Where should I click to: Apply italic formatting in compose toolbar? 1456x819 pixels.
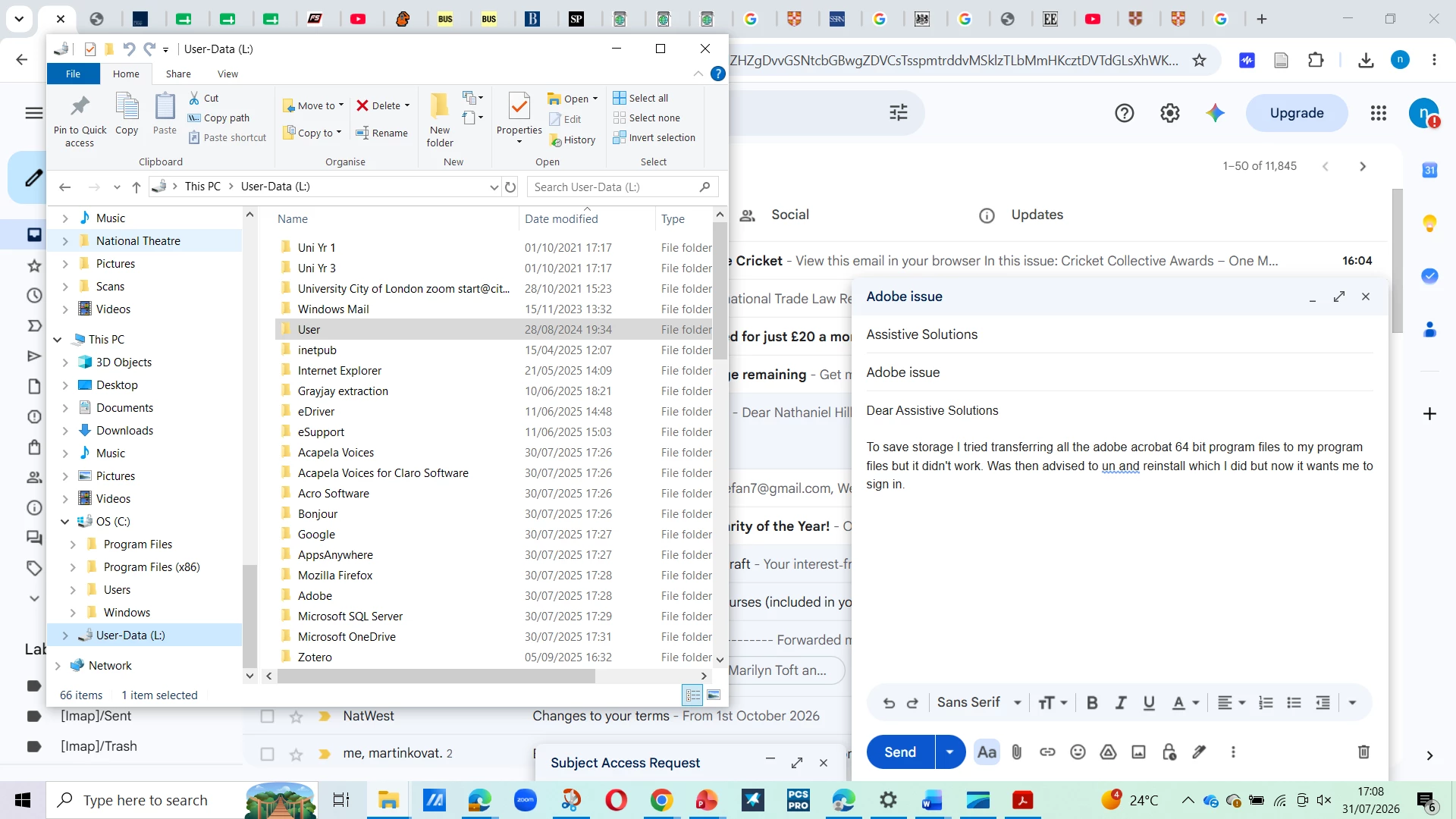pos(1121,703)
